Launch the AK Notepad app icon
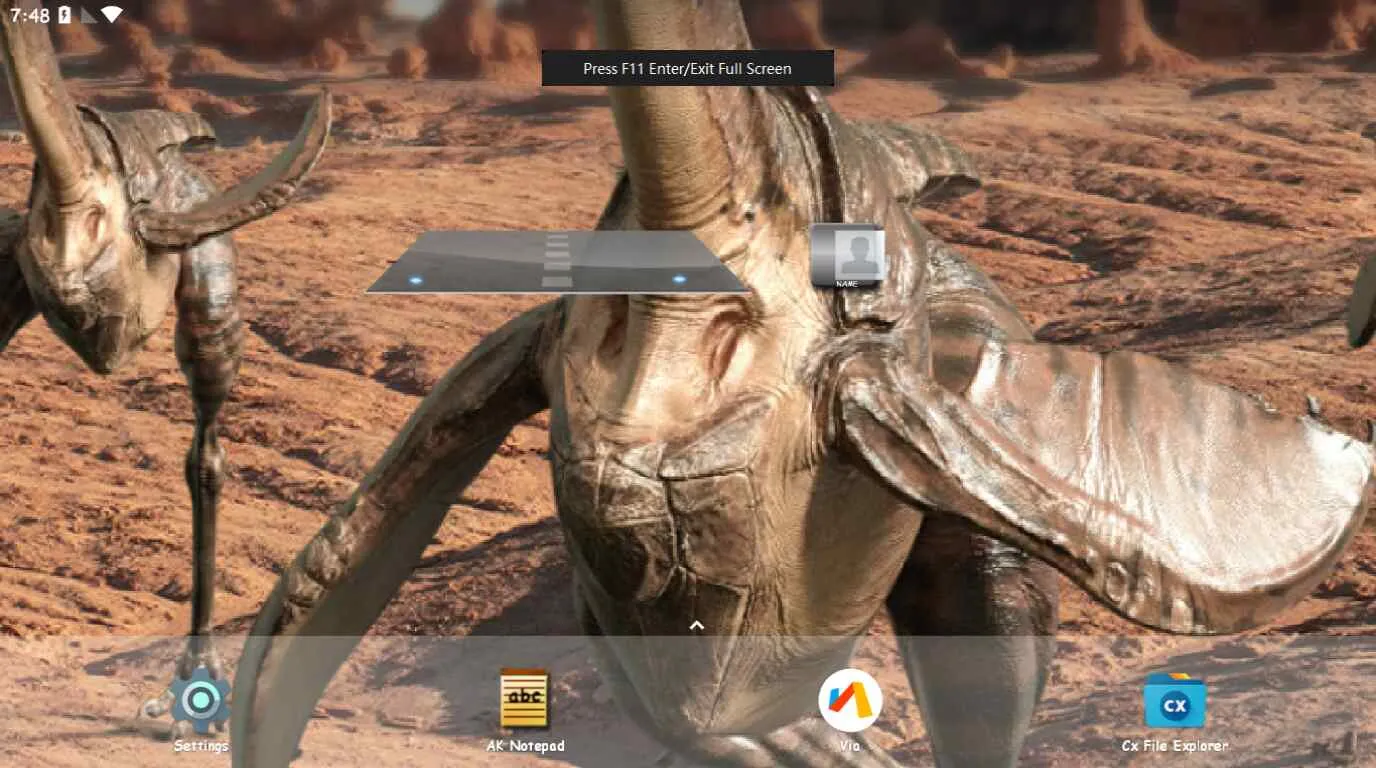The image size is (1376, 768). click(x=525, y=699)
